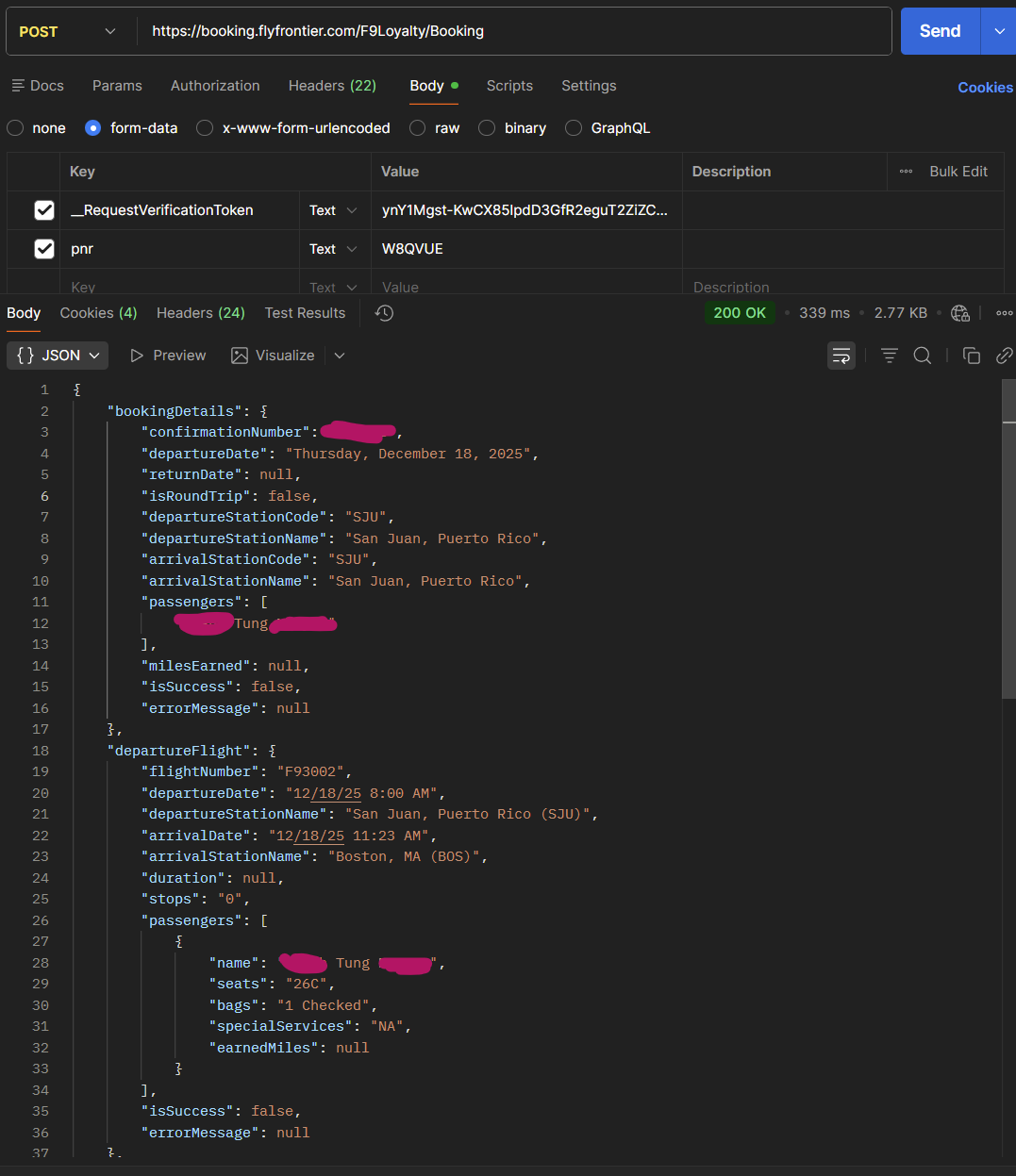Click the "F93002" flight number value
This screenshot has height=1176, width=1016.
(310, 771)
